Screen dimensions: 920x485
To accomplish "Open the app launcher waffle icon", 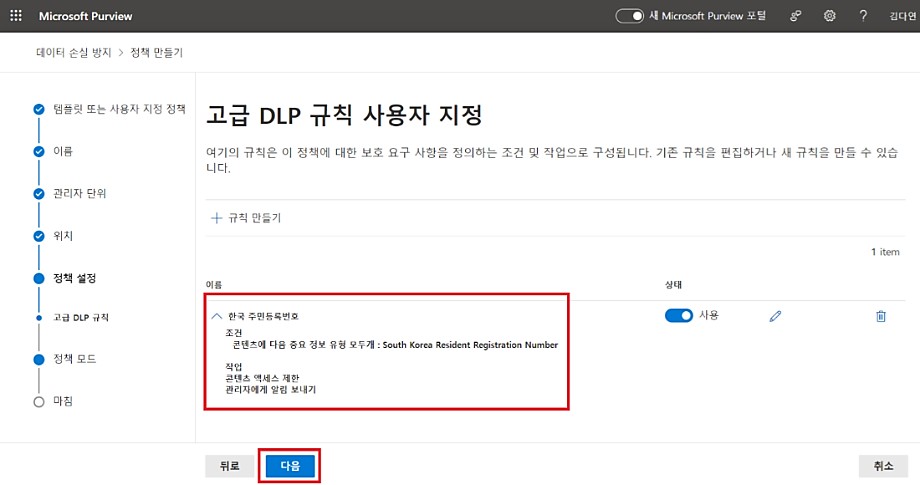I will 16,16.
